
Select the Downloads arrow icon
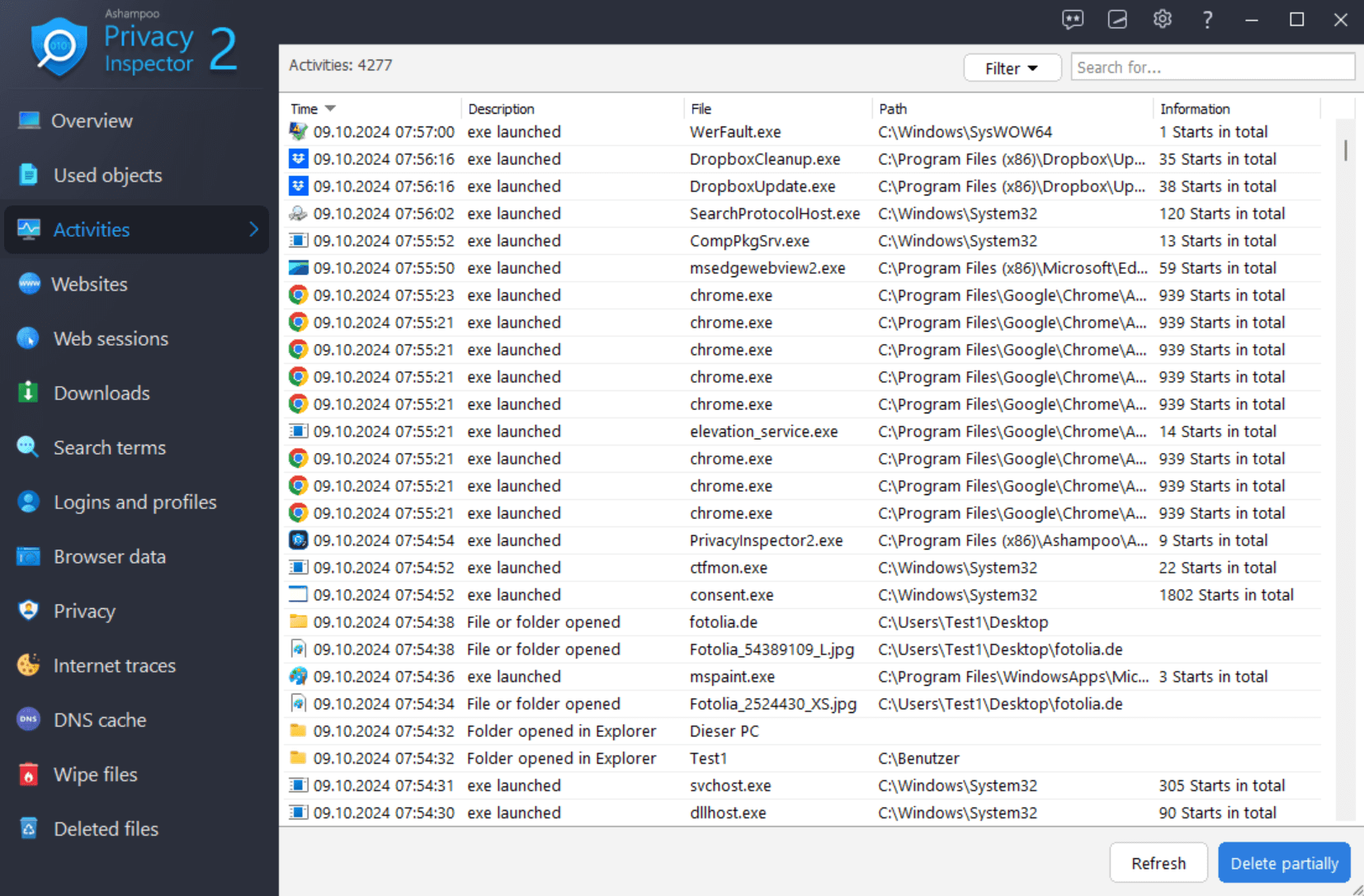point(27,393)
